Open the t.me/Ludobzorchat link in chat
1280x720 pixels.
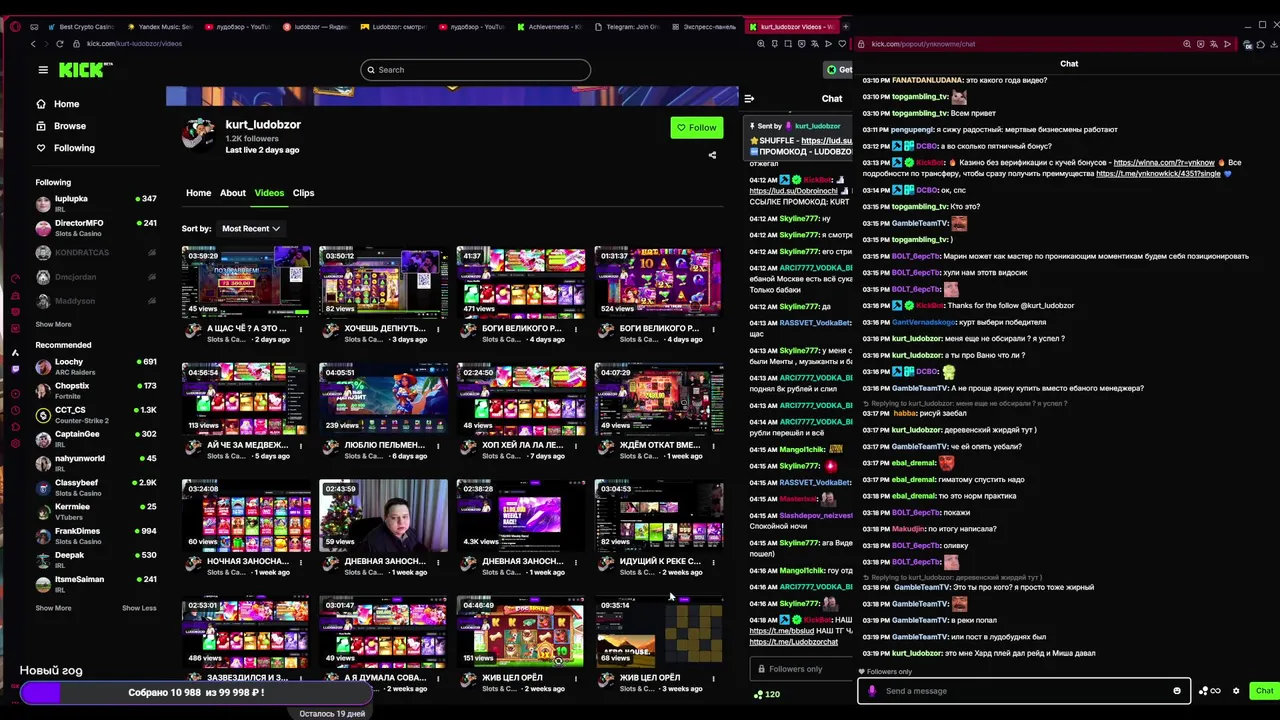[794, 641]
